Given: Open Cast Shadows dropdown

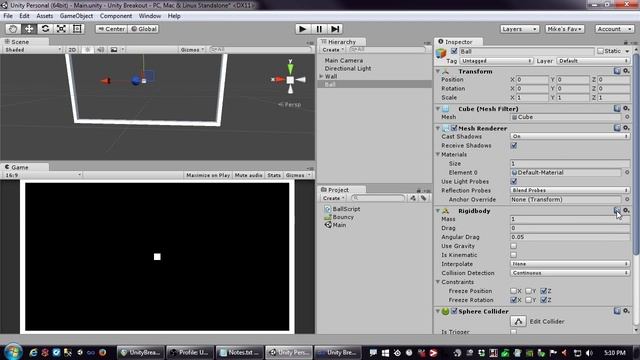Looking at the screenshot, I should click(x=570, y=136).
